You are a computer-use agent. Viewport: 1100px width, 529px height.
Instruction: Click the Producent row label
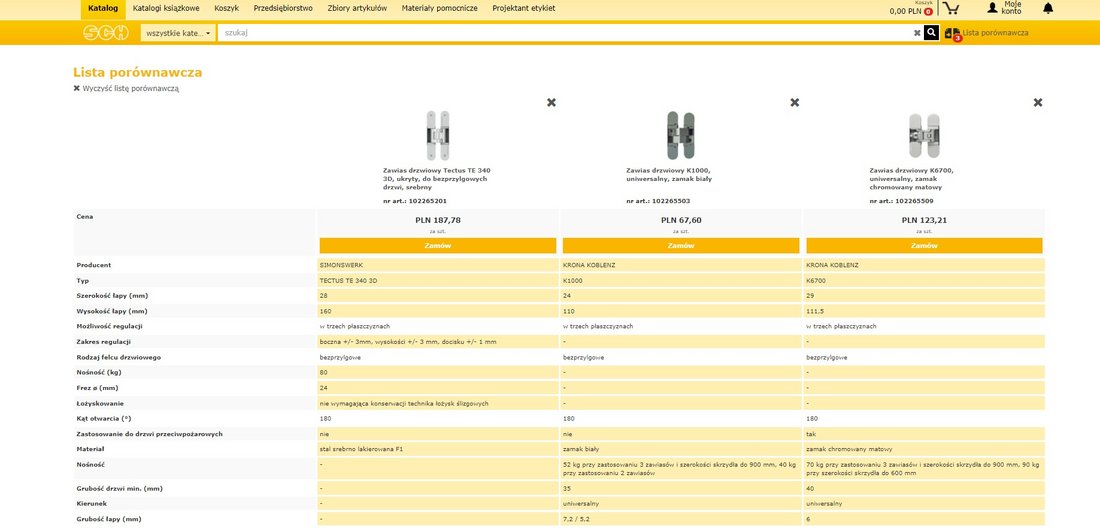(x=94, y=265)
